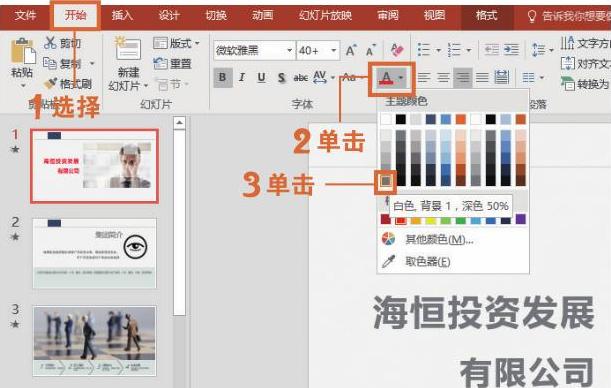
Task: Click the clear formatting eraser icon
Action: 397,49
